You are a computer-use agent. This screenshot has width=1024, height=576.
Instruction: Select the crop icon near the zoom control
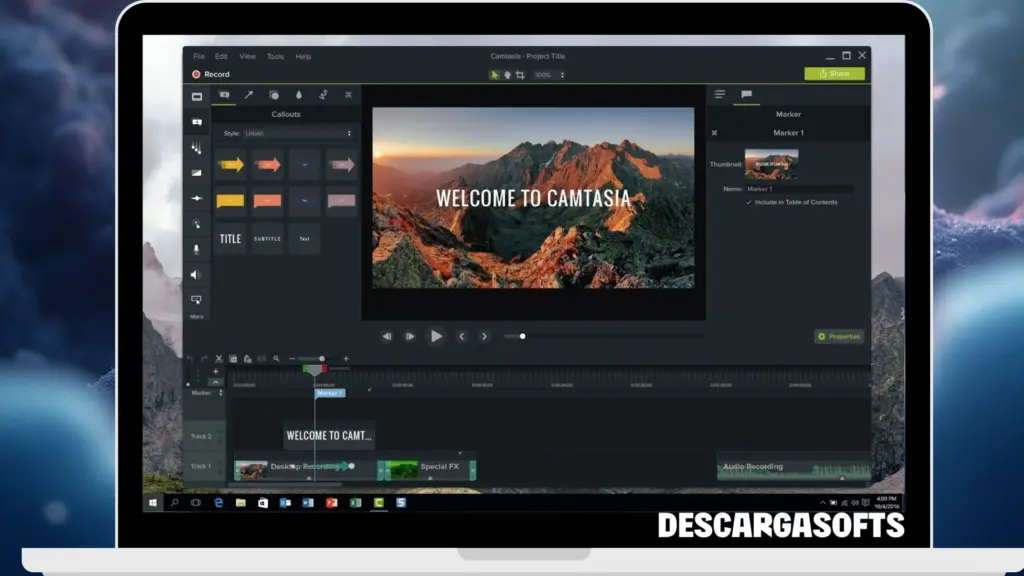[520, 74]
